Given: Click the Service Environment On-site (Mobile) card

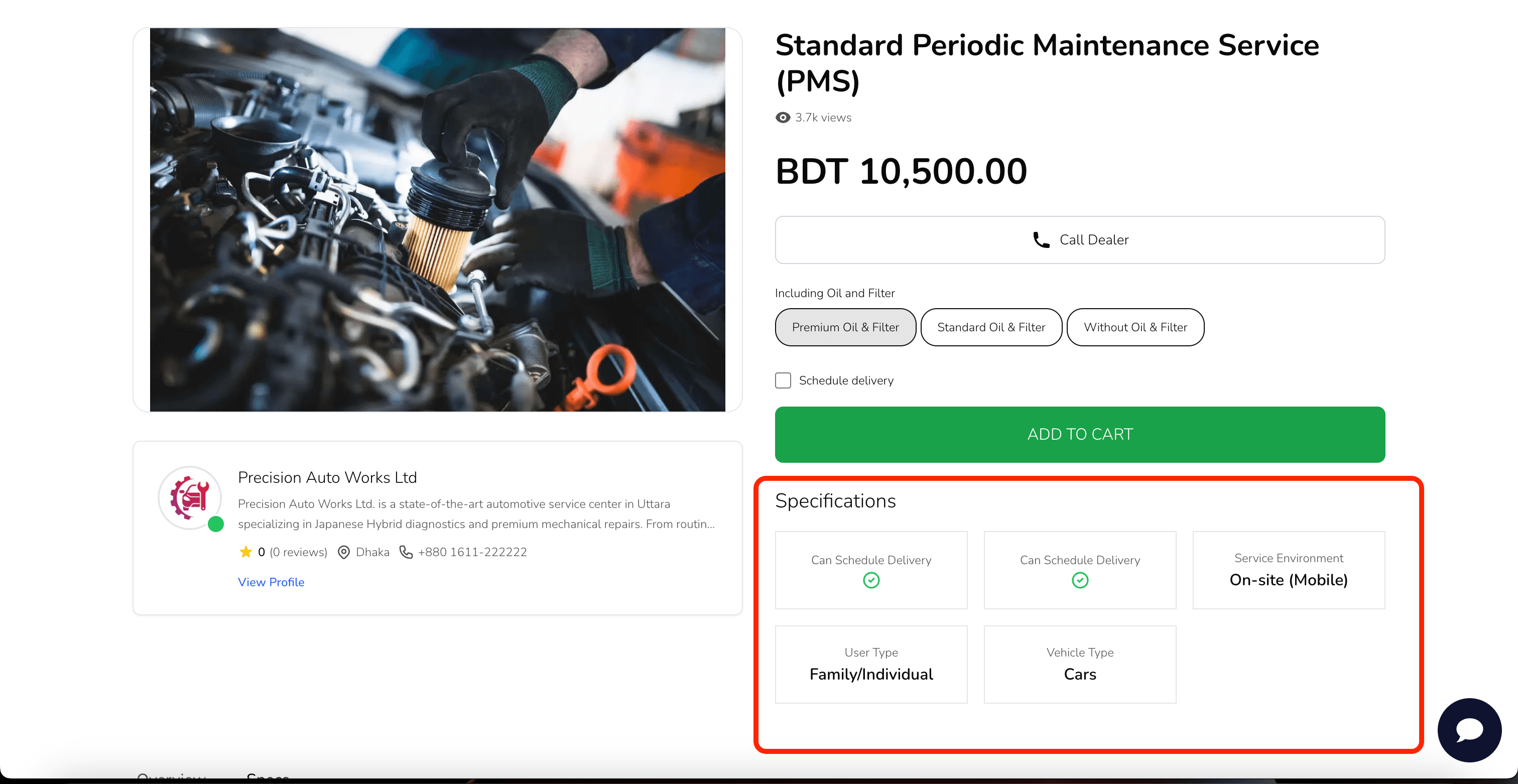Looking at the screenshot, I should pyautogui.click(x=1288, y=570).
